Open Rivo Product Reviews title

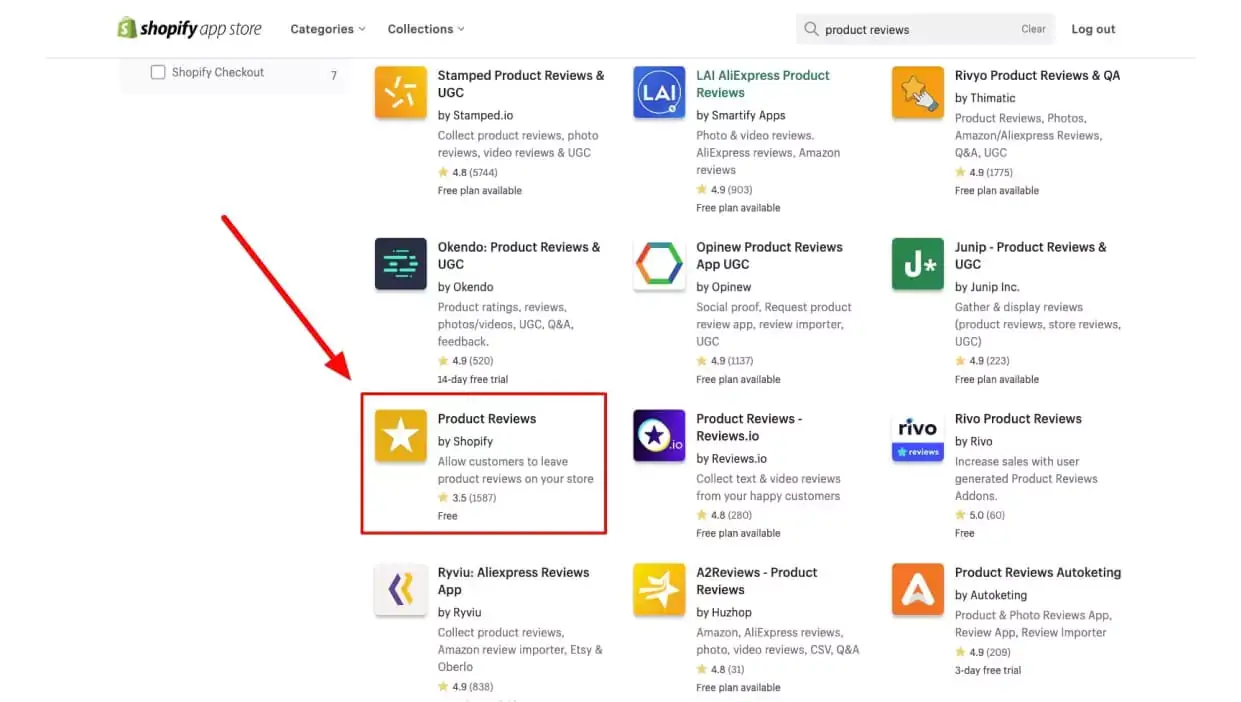(x=1018, y=419)
